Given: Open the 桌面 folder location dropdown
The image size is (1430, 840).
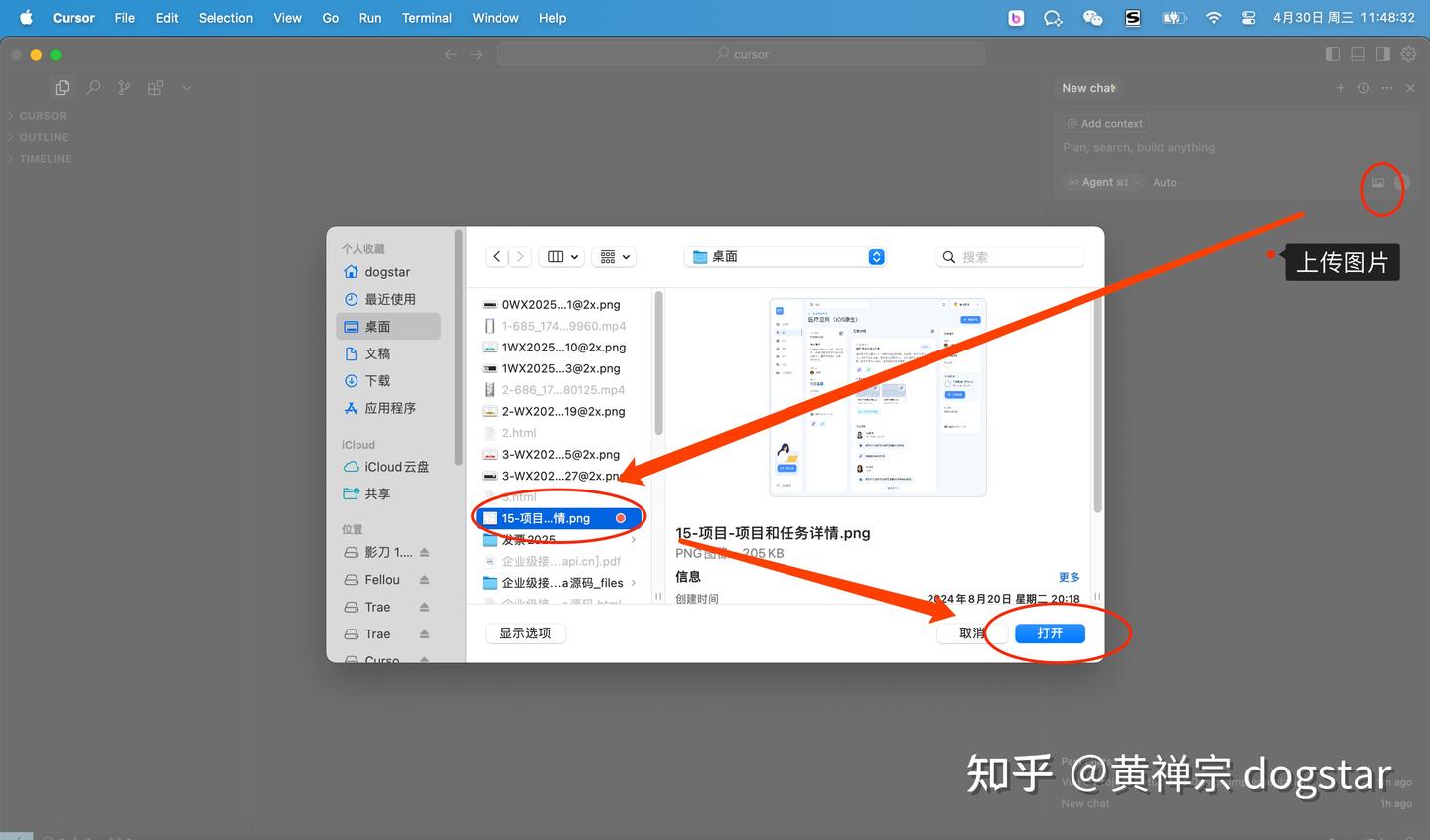Looking at the screenshot, I should [785, 256].
